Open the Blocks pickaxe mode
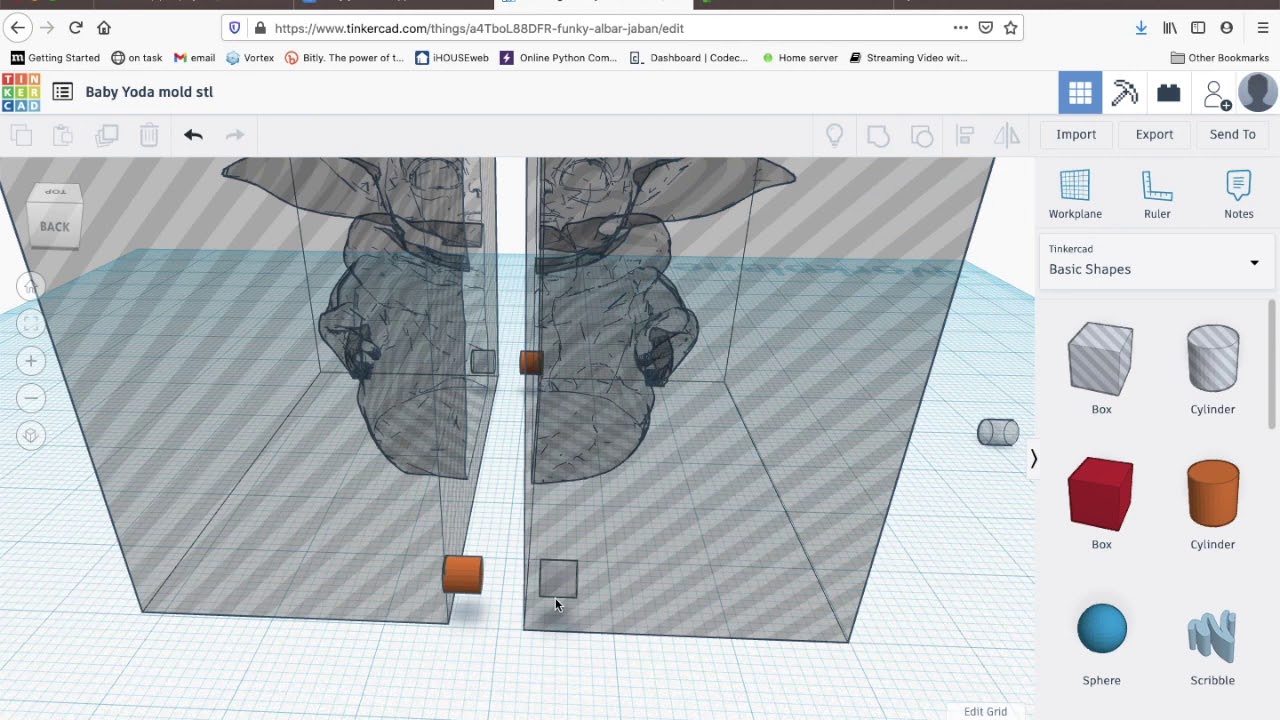The height and width of the screenshot is (720, 1280). point(1124,93)
